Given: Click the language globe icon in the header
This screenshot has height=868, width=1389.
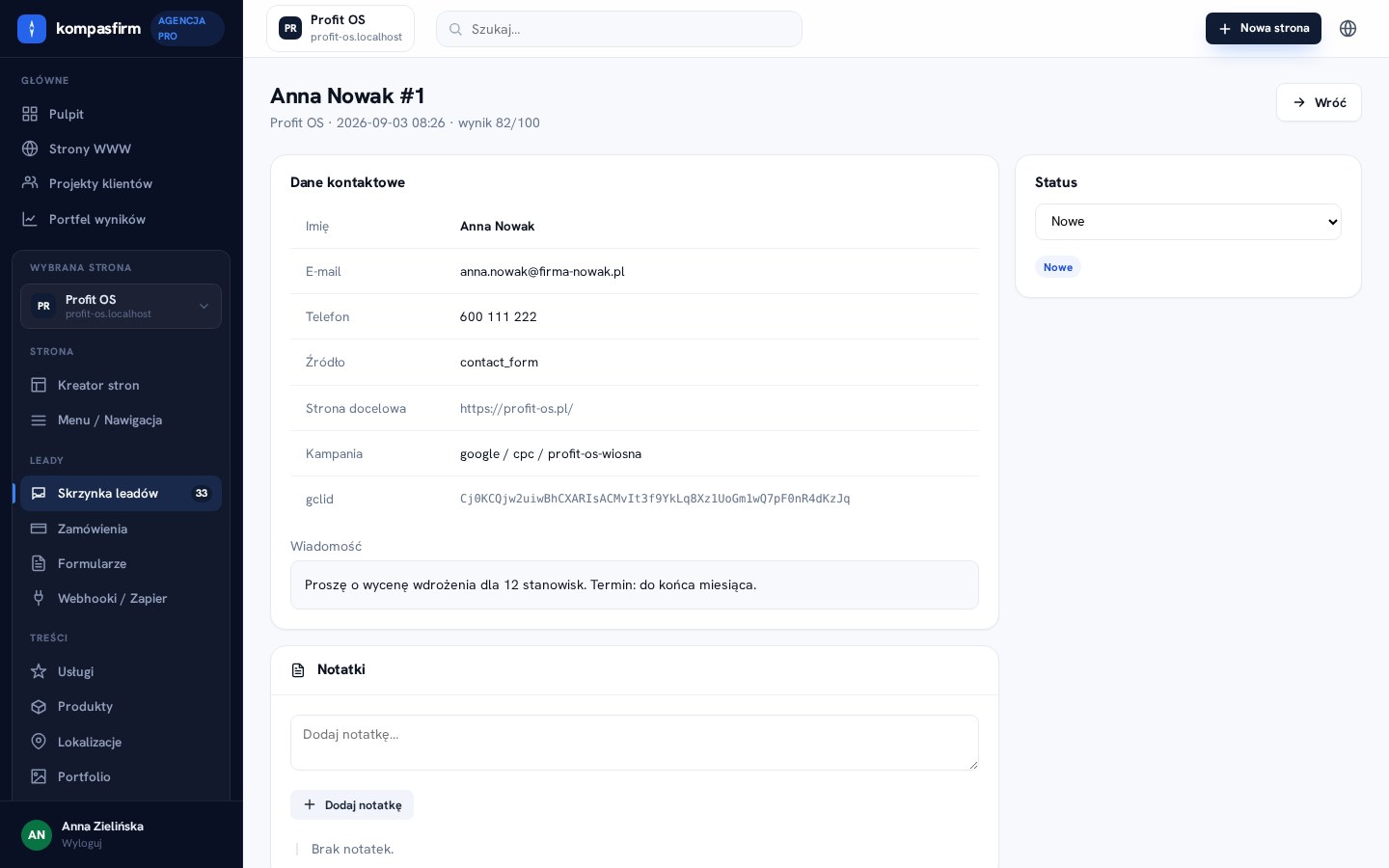Looking at the screenshot, I should (1348, 29).
